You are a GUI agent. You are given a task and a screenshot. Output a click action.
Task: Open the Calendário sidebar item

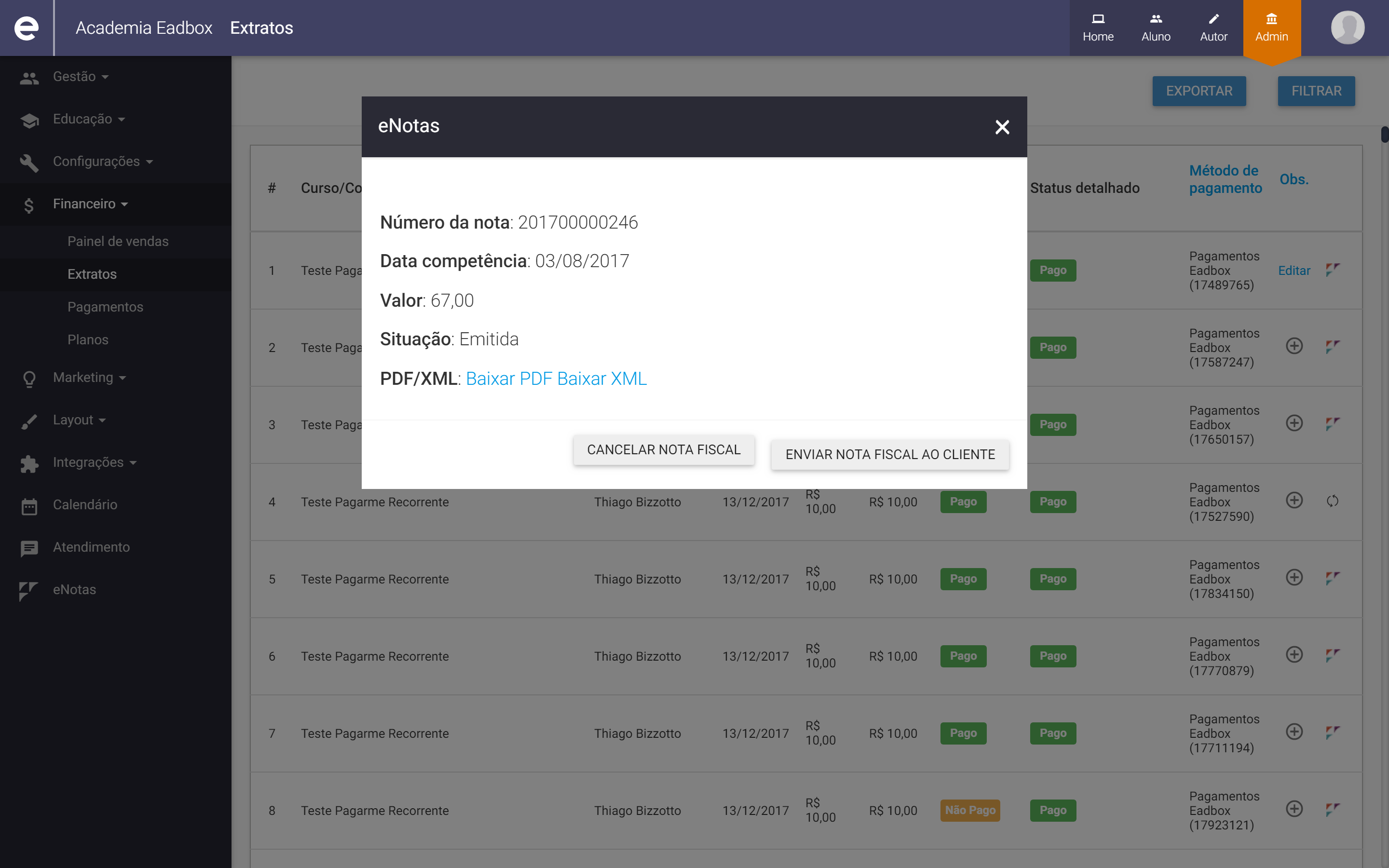(85, 504)
